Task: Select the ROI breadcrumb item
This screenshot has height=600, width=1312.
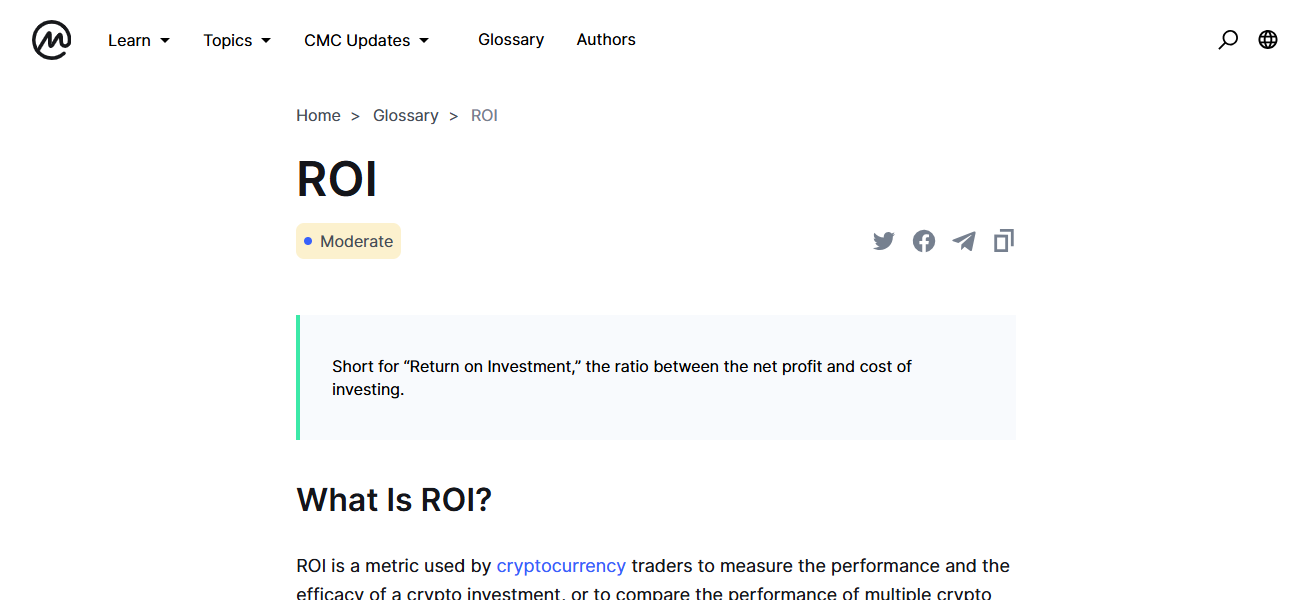Action: point(484,115)
